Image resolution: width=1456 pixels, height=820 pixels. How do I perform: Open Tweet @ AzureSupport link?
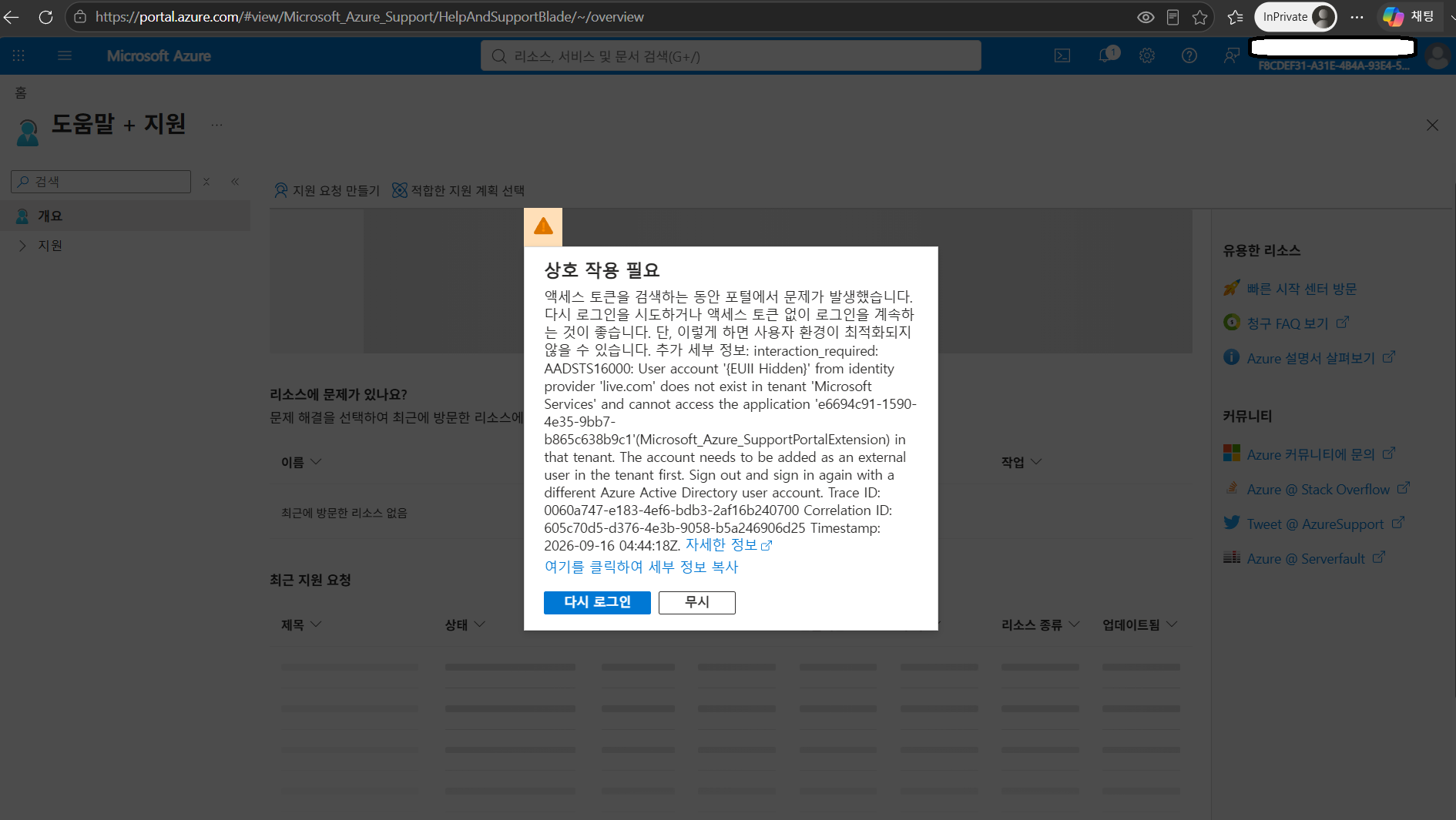[1326, 524]
